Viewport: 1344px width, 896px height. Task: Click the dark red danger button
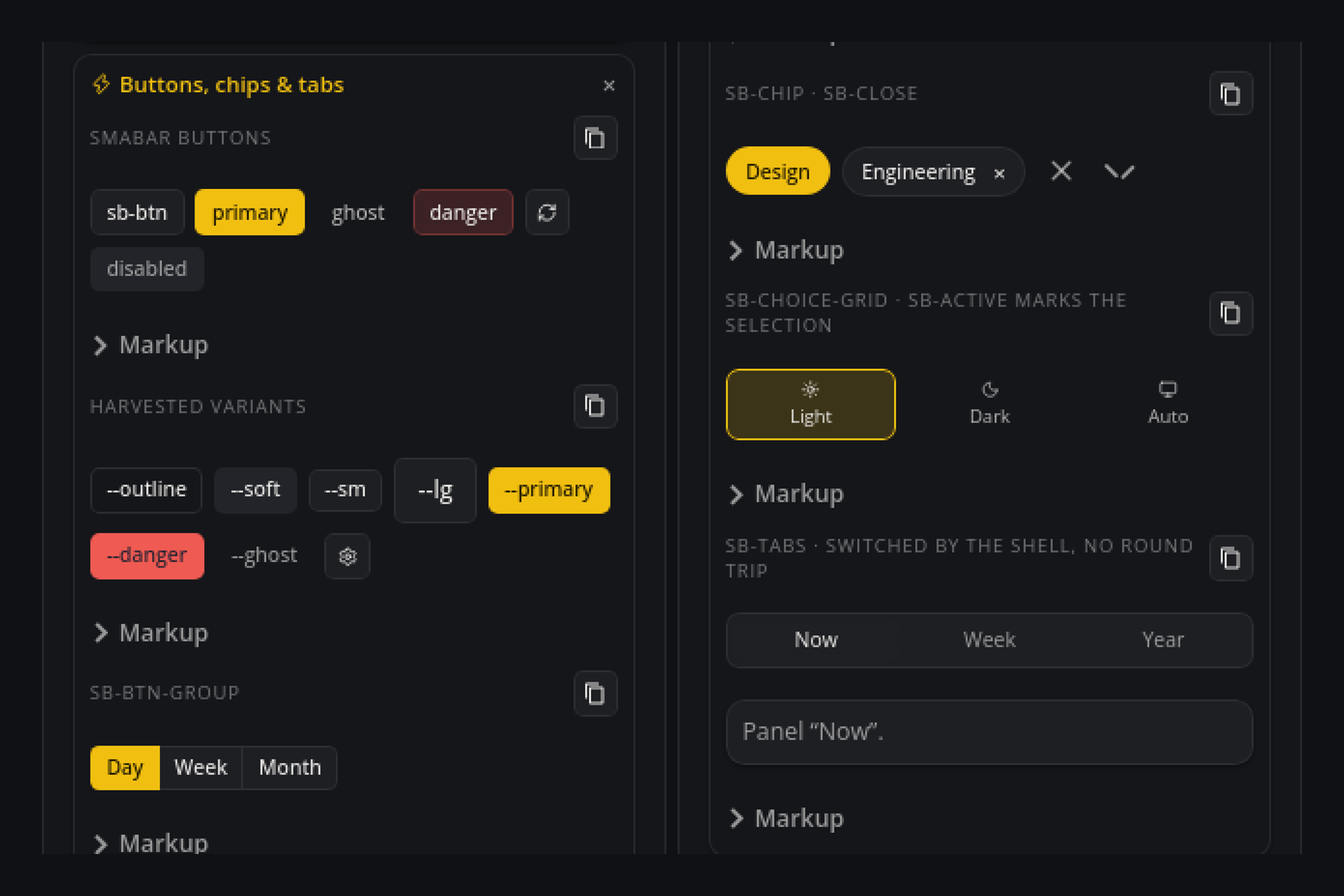pos(463,212)
